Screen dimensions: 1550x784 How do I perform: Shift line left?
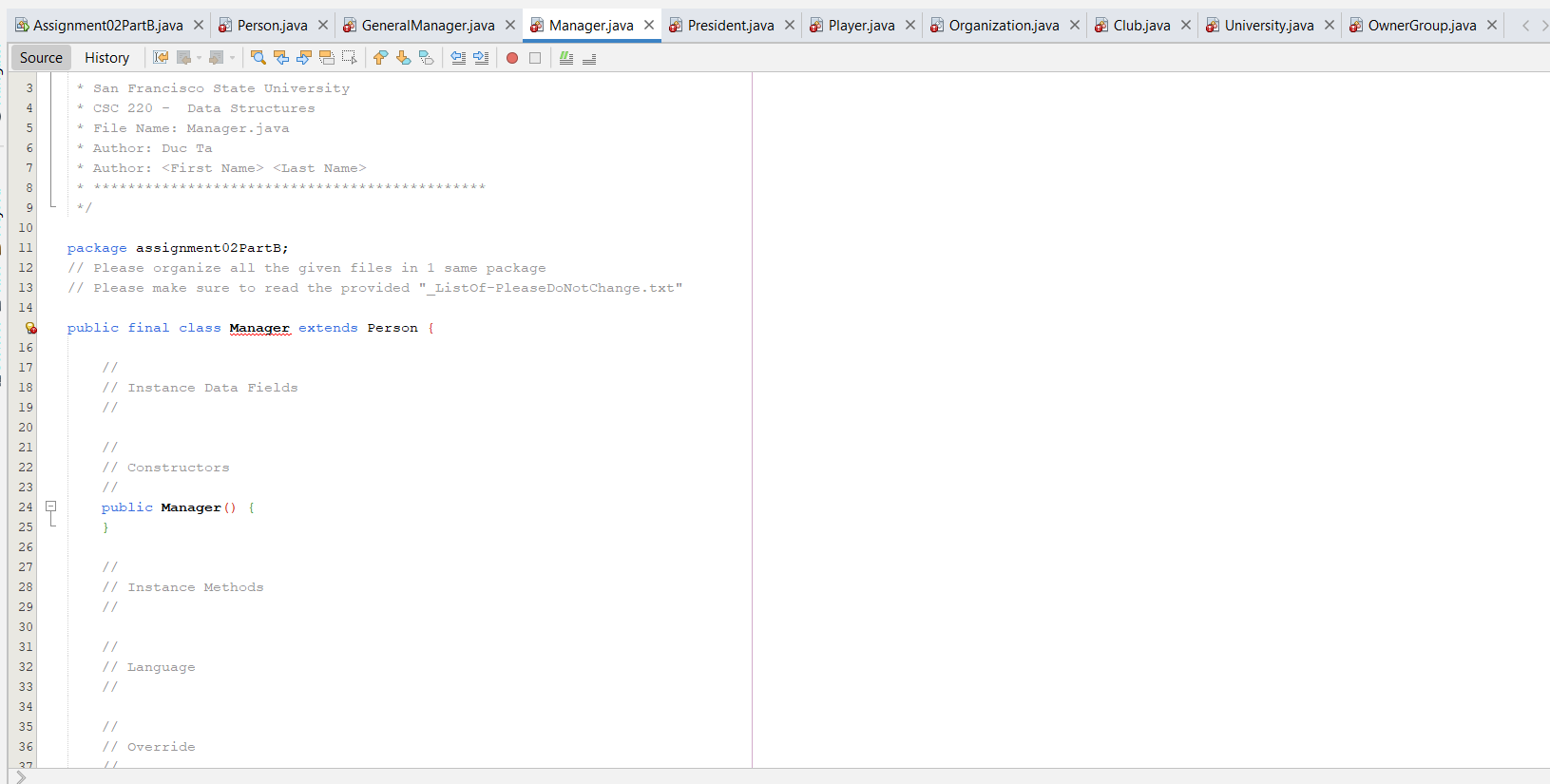click(458, 58)
